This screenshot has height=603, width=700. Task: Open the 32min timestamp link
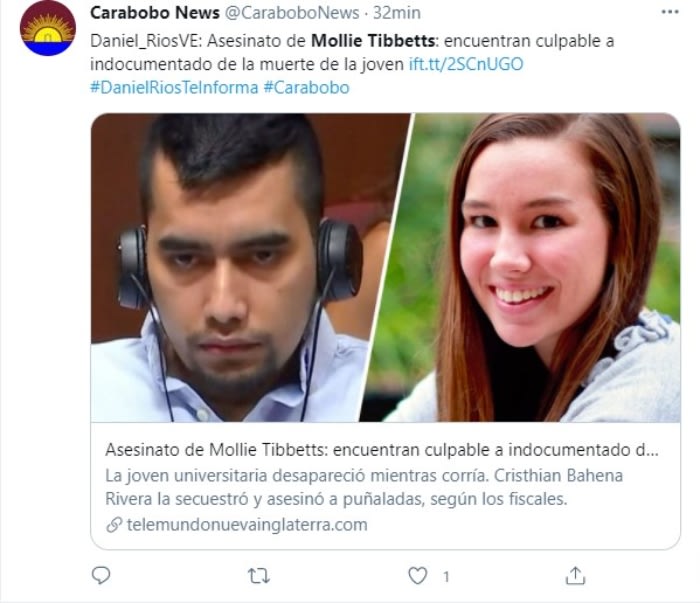coord(397,13)
